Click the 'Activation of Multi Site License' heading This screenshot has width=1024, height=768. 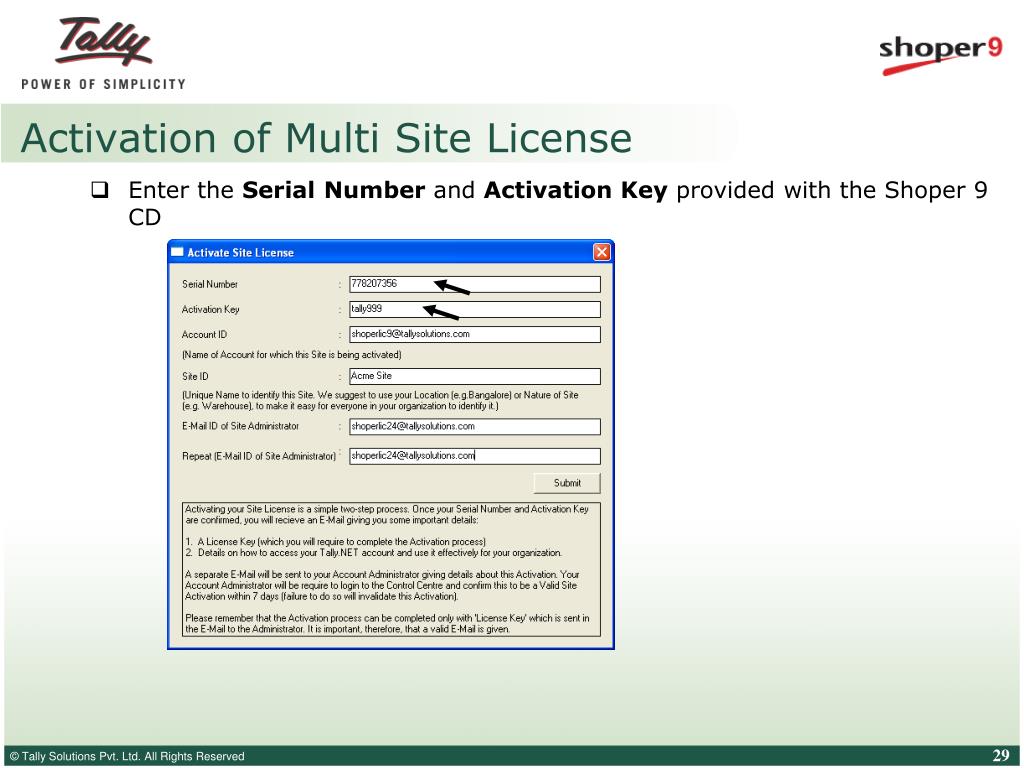pos(327,138)
